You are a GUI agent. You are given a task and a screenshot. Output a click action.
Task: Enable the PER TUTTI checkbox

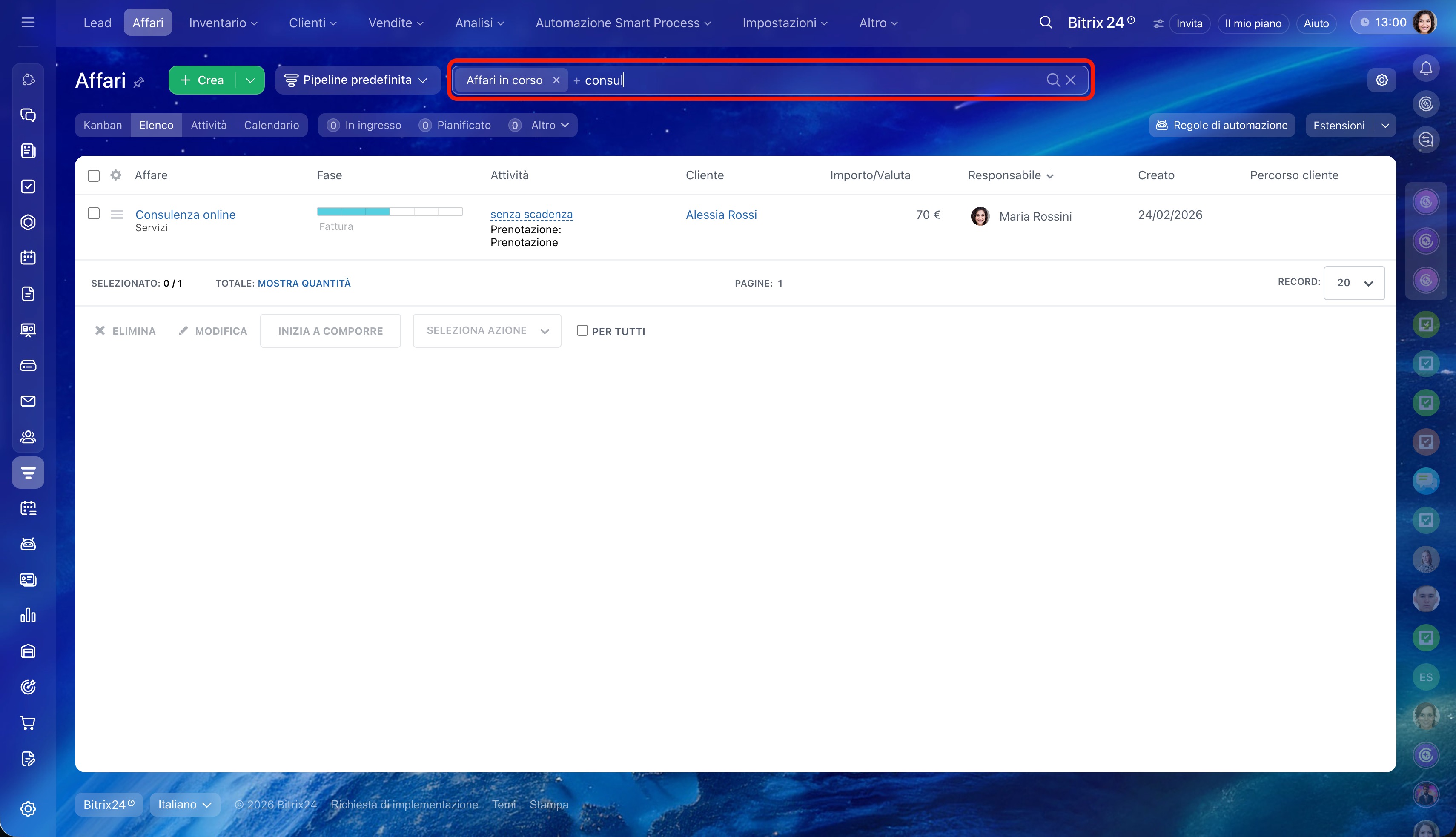click(582, 330)
